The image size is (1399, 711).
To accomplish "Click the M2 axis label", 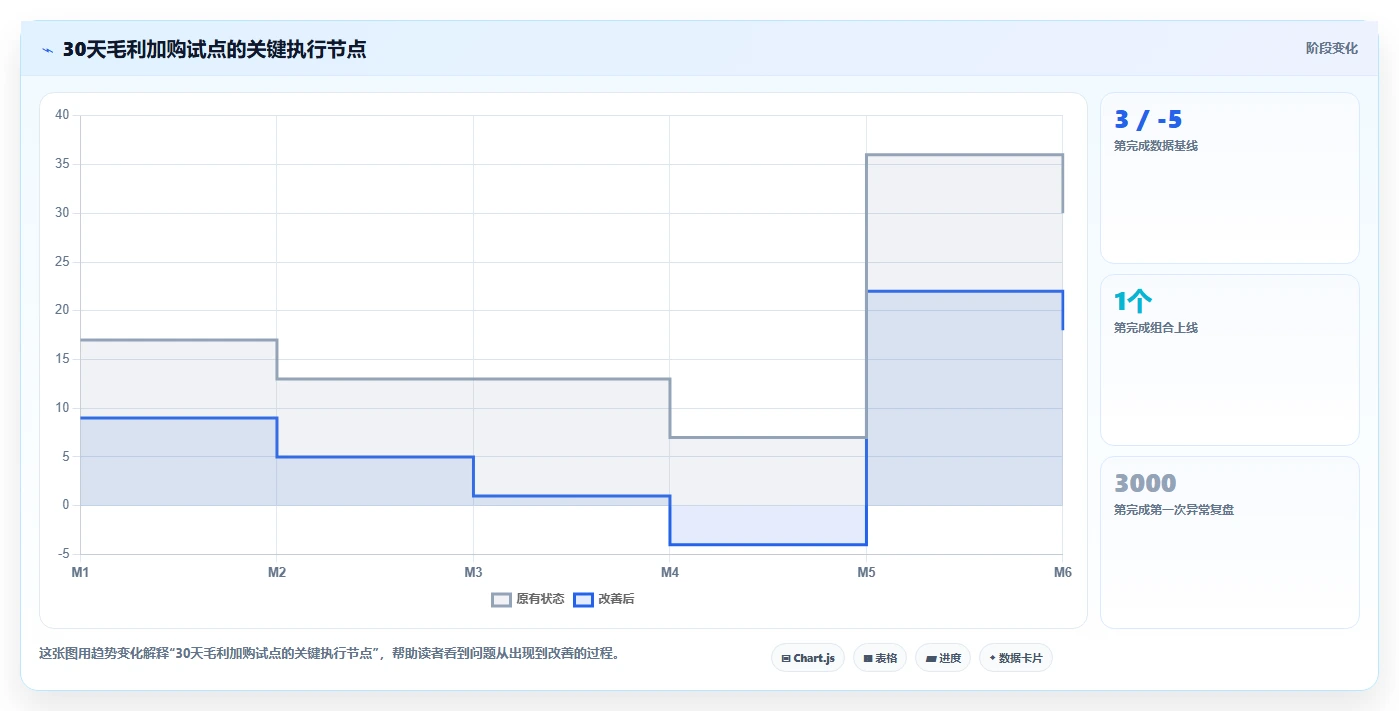I will pyautogui.click(x=277, y=573).
